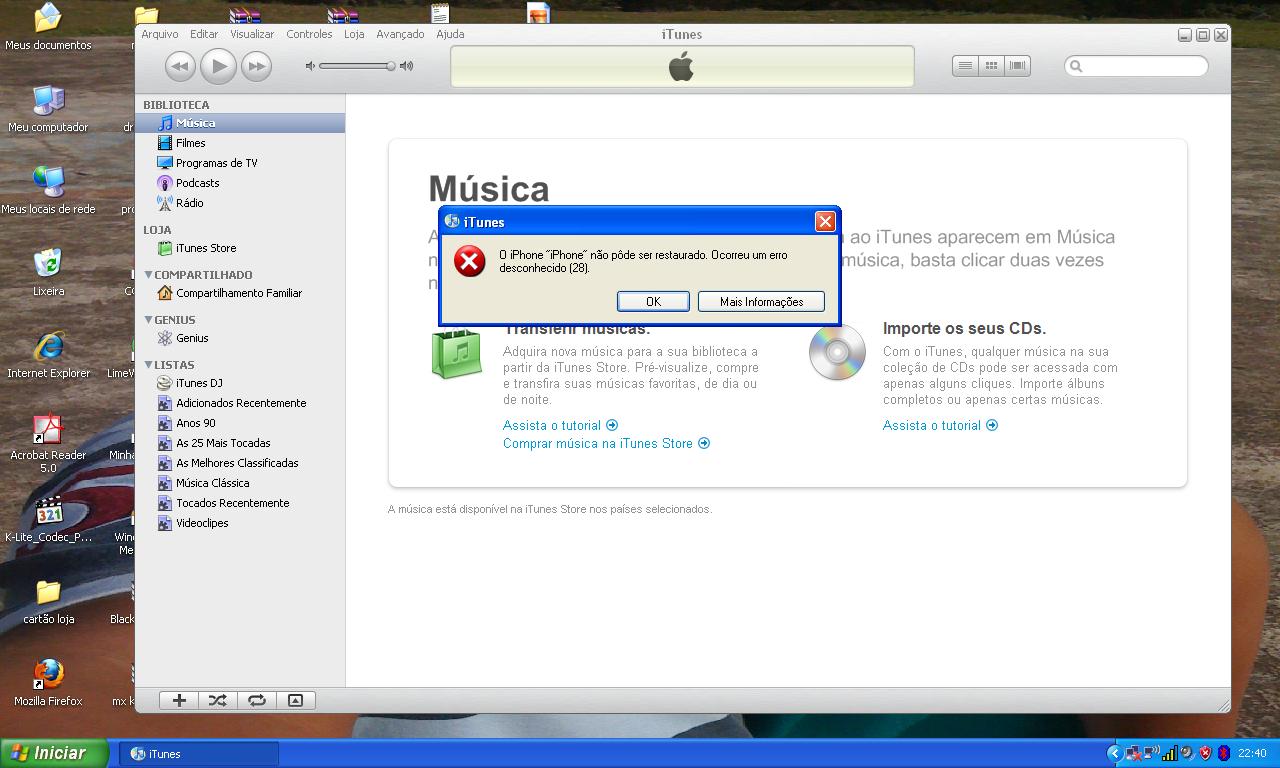Click the add playlist plus button
Screen dimensions: 1280x768
(179, 701)
